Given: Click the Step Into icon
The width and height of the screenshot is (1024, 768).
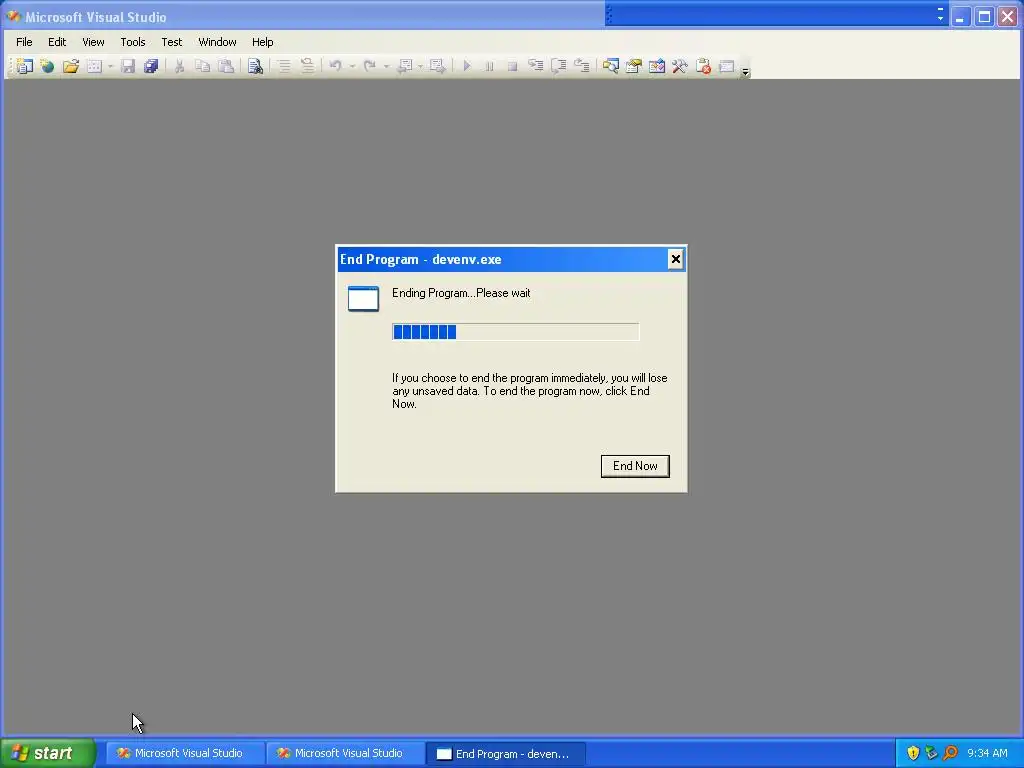Looking at the screenshot, I should click(x=536, y=66).
